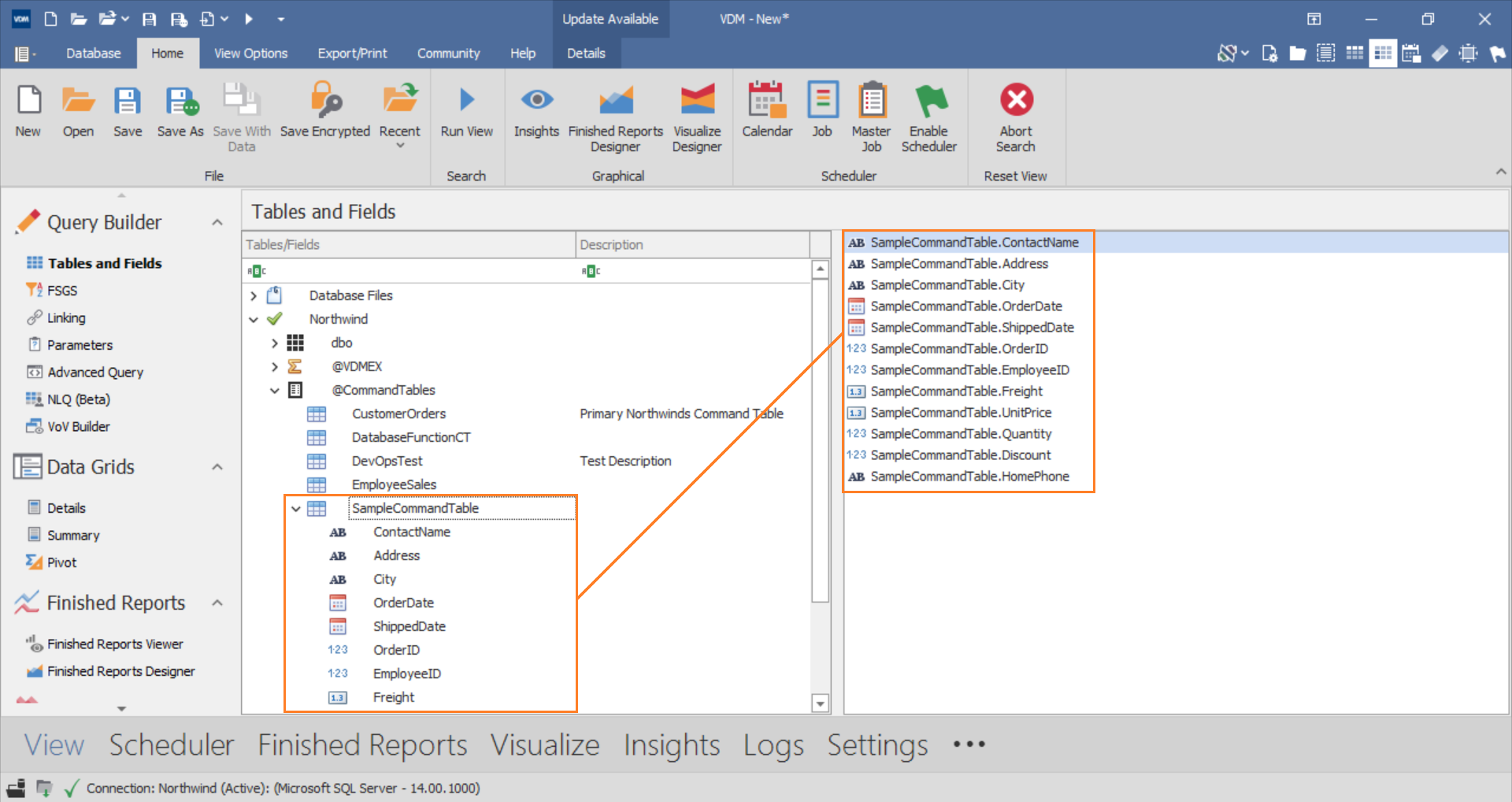This screenshot has width=1512, height=802.
Task: Open the View Options ribbon tab
Action: pyautogui.click(x=250, y=54)
